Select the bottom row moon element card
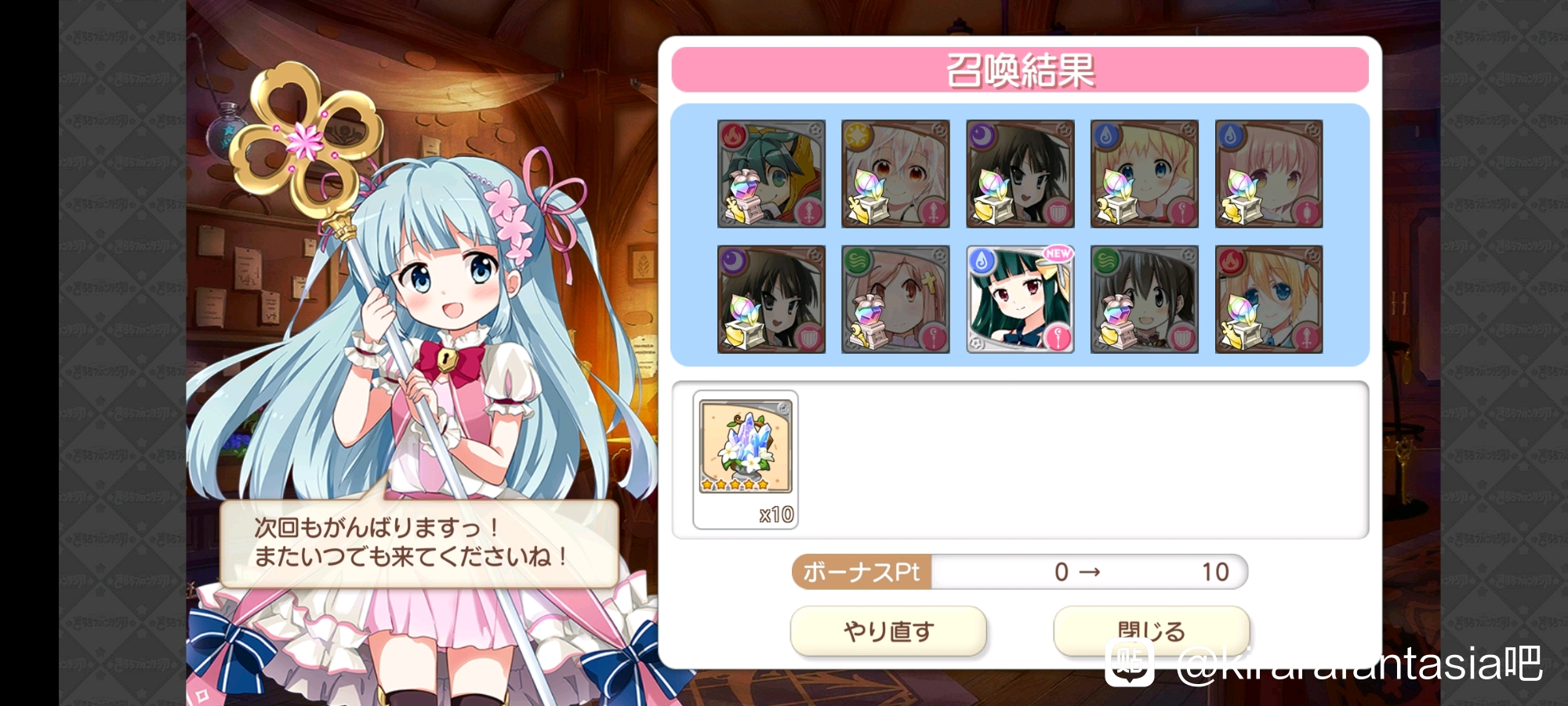Screen dimensions: 1568x706 coord(771,299)
